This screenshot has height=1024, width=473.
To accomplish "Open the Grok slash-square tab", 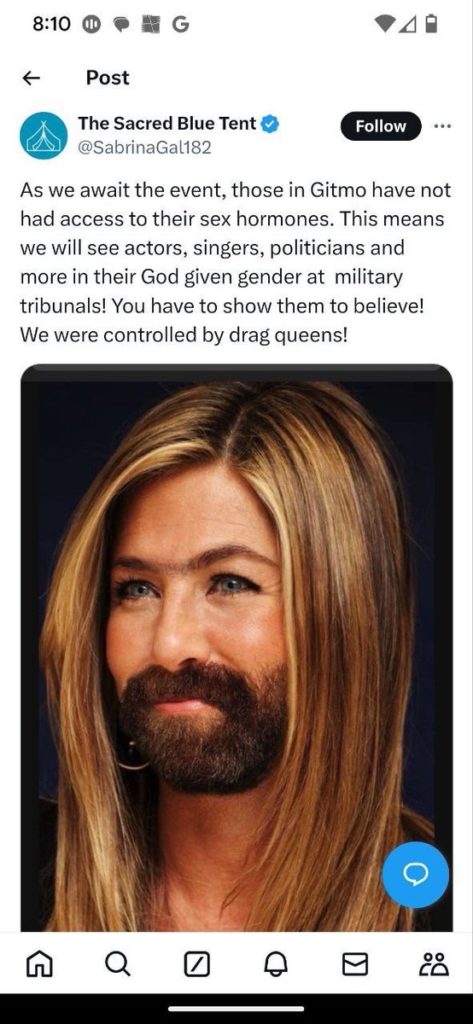I will (x=197, y=964).
